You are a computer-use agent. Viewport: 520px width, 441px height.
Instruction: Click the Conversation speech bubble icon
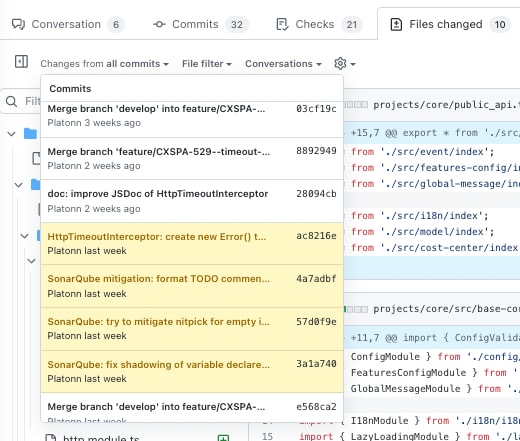tap(18, 24)
